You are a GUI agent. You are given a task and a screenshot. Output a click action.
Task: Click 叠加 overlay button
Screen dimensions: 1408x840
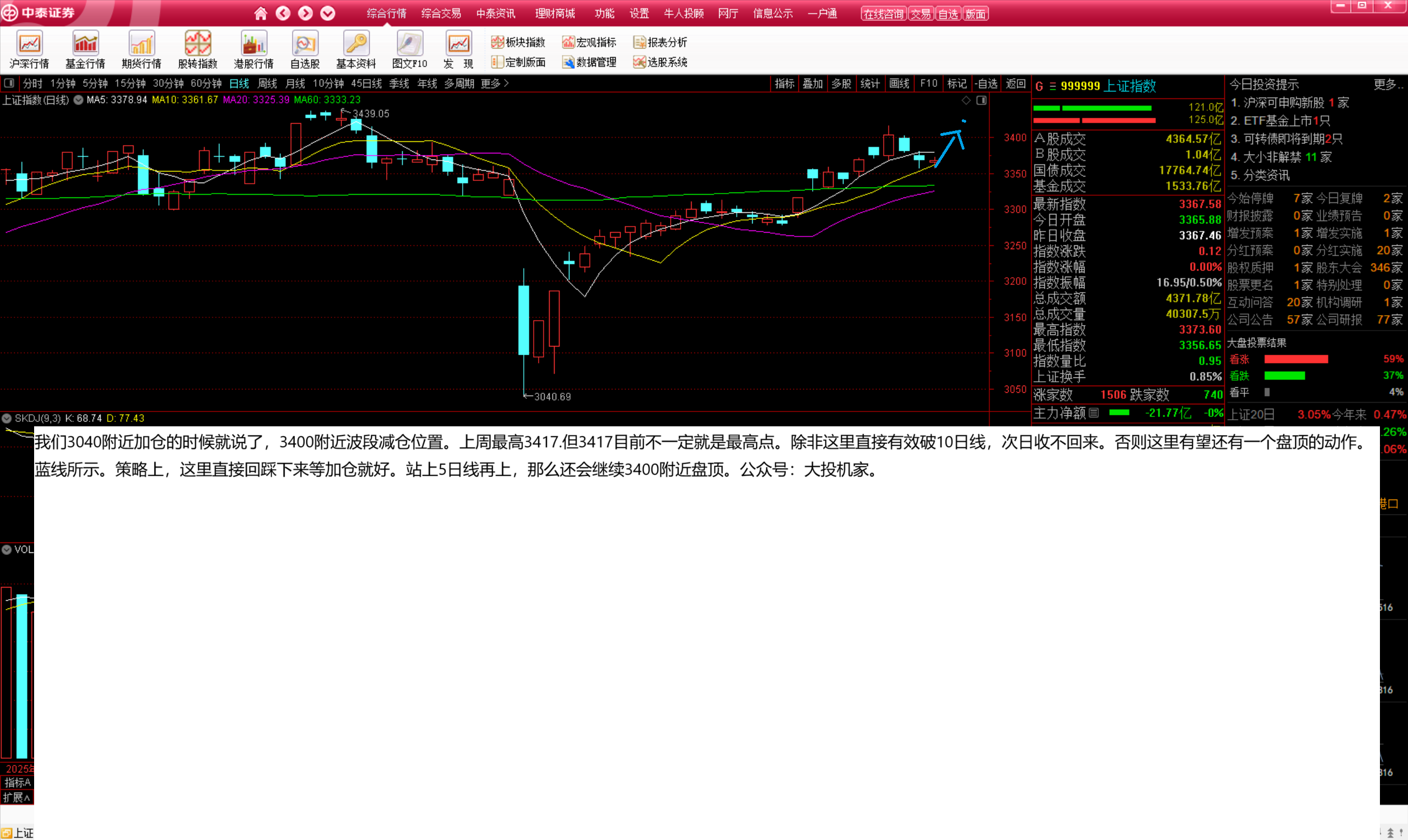coord(813,83)
